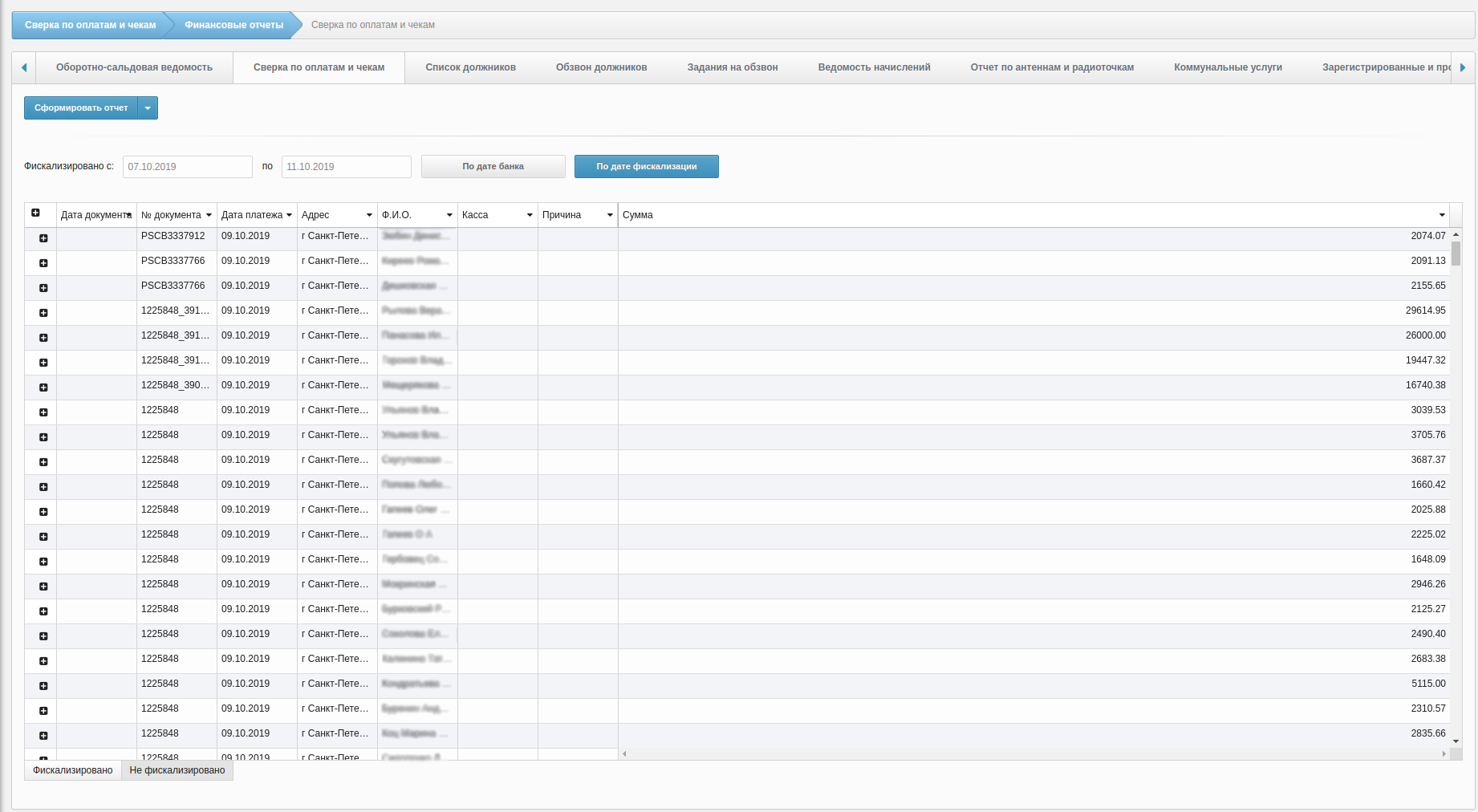The width and height of the screenshot is (1478, 812).
Task: Switch to Список должников tab
Action: point(470,67)
